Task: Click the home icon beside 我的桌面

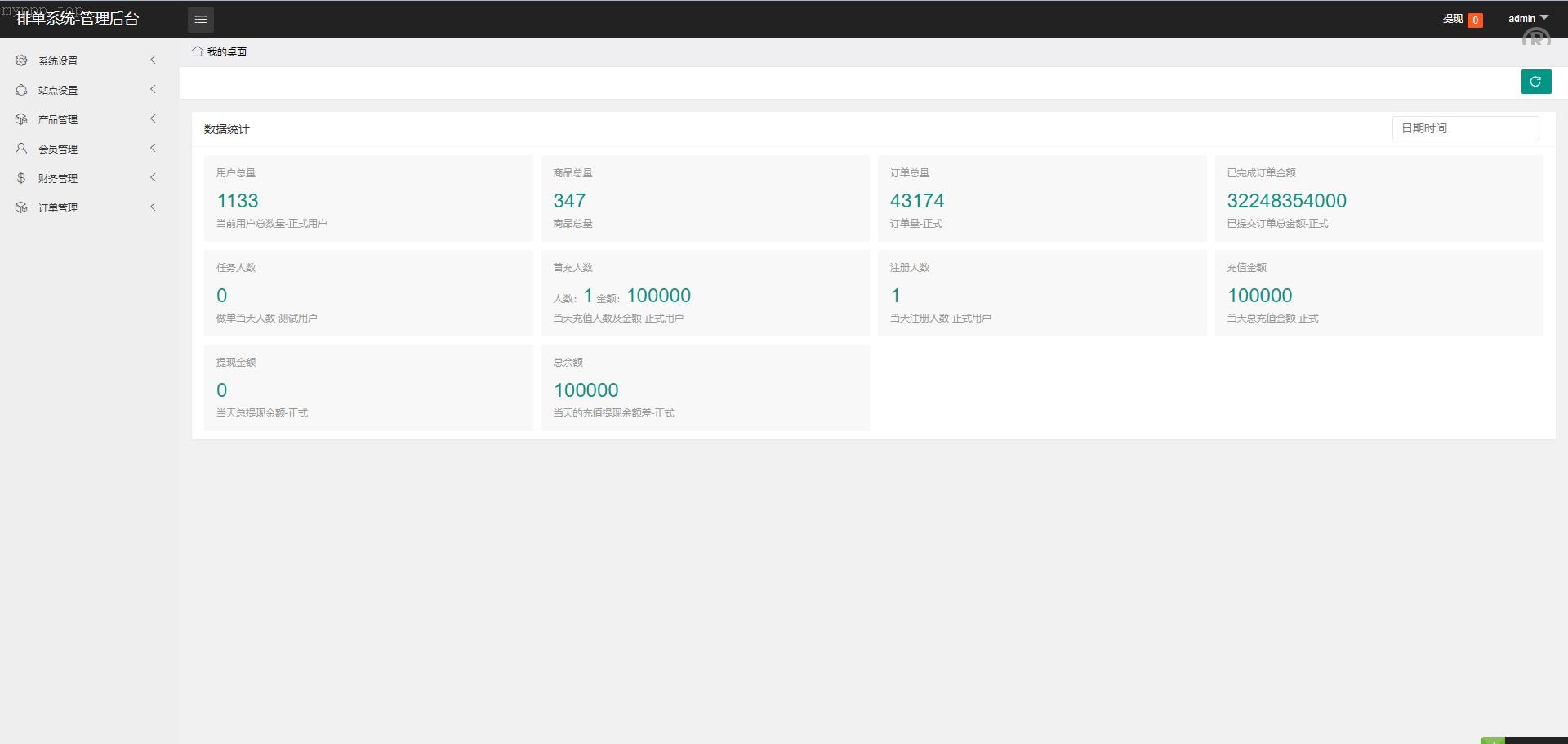Action: [197, 51]
